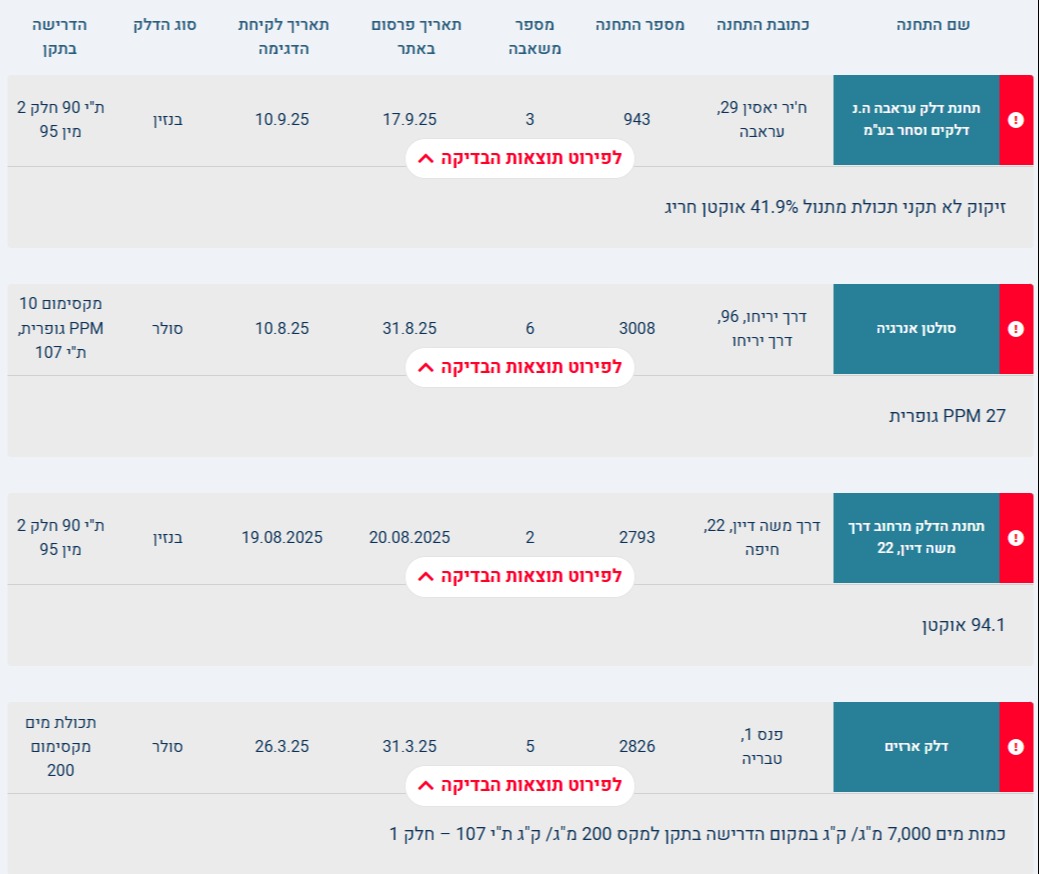
Task: Click the כתובת התחנה column header
Action: [763, 25]
